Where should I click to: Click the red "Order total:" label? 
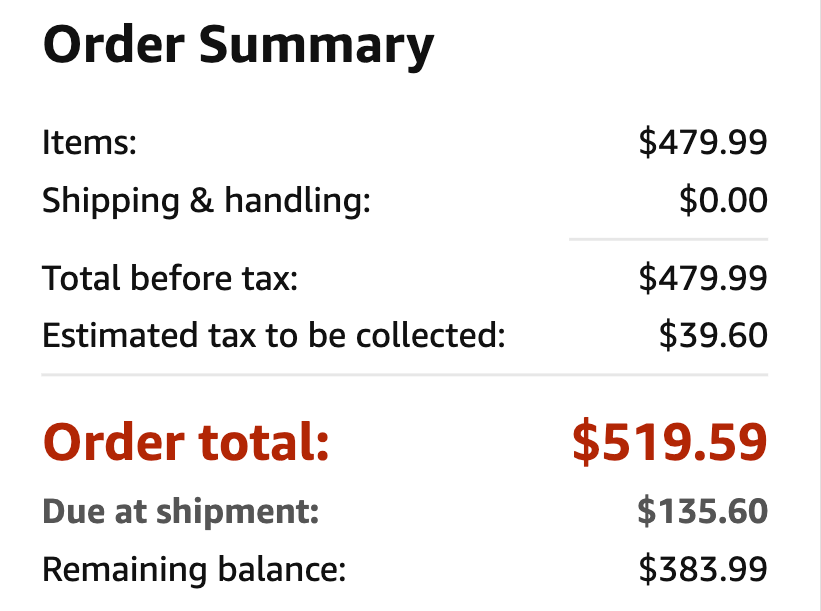point(186,442)
